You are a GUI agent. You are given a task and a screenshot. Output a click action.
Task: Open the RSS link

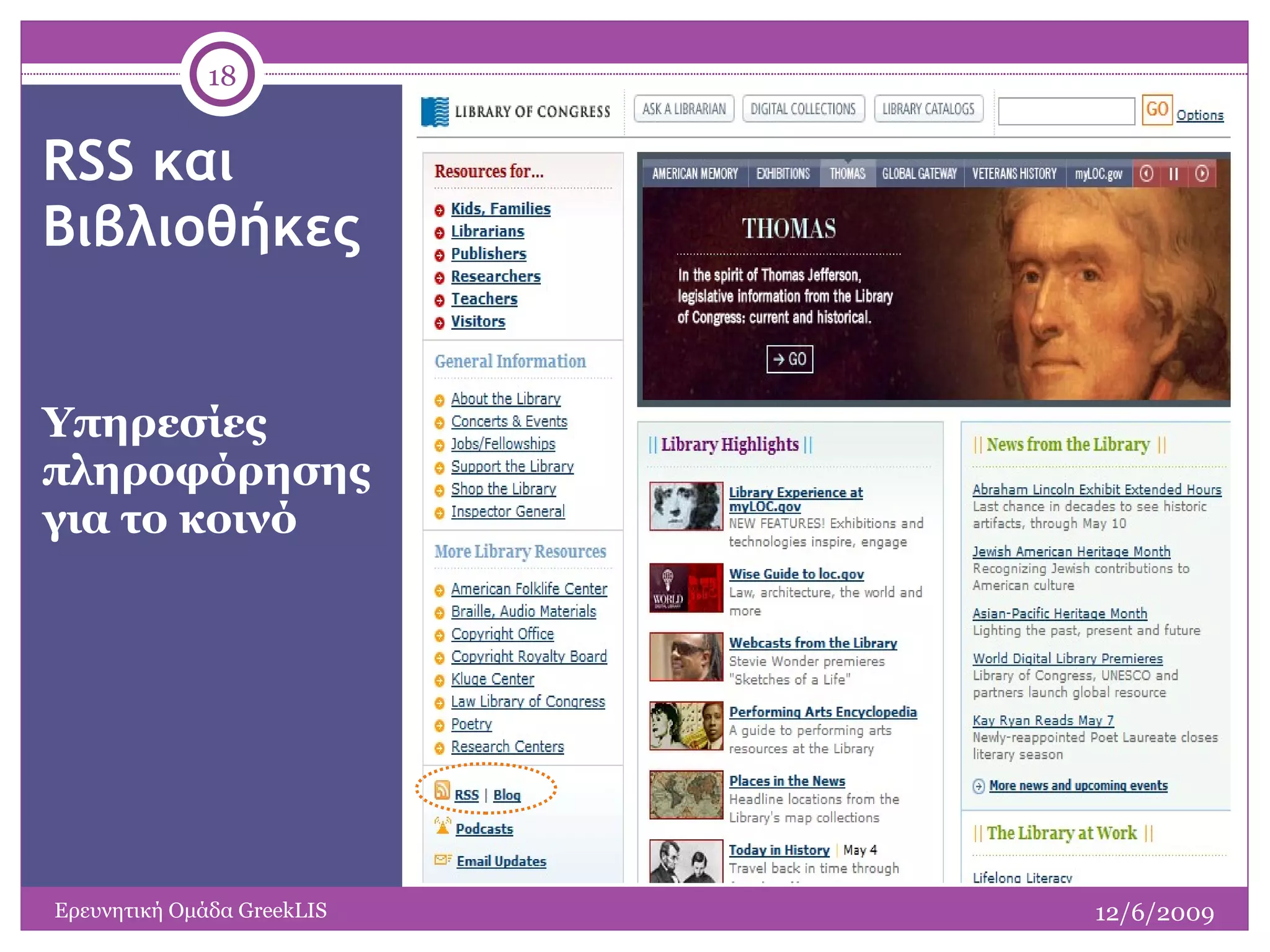click(x=466, y=795)
